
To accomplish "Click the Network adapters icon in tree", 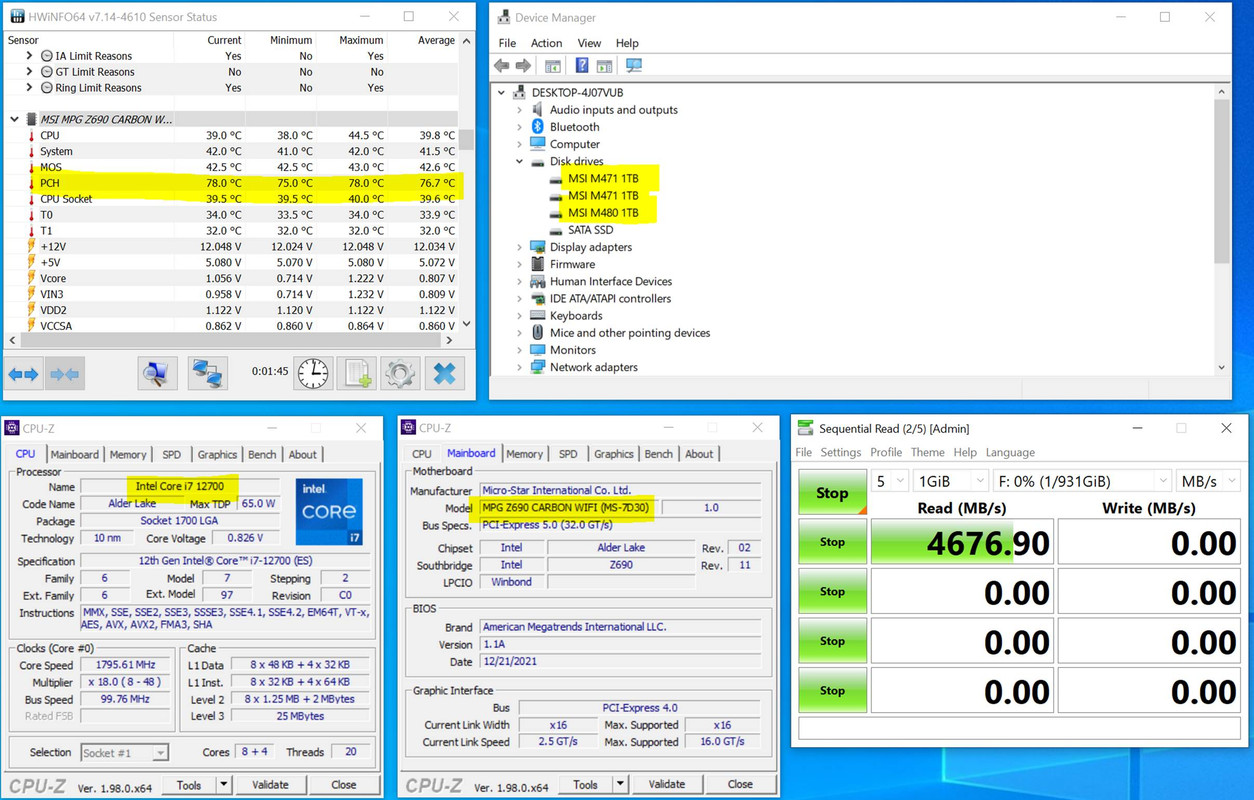I will click(537, 367).
